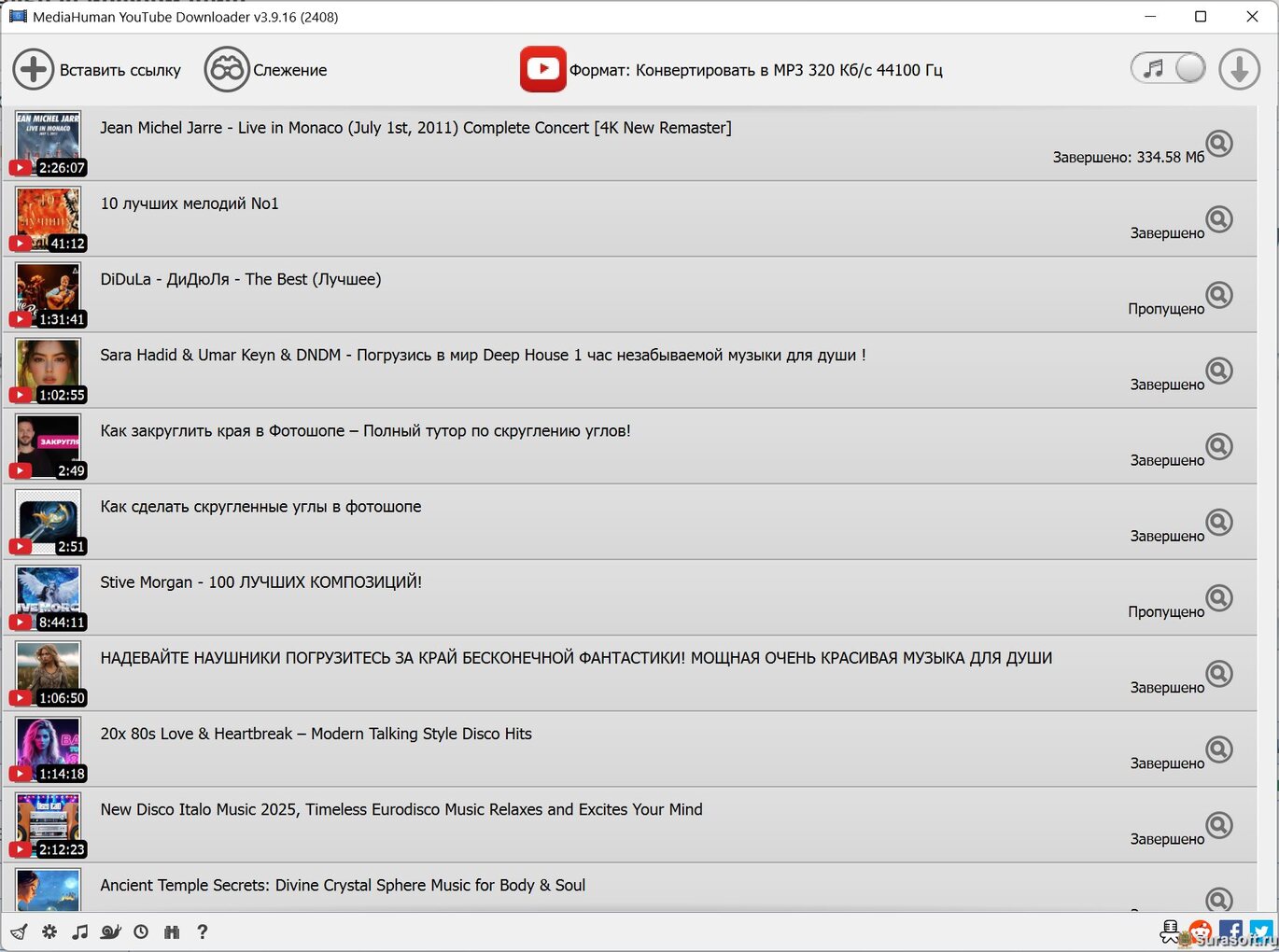Click the music note icon in bottom bar
The image size is (1279, 952).
[x=80, y=931]
